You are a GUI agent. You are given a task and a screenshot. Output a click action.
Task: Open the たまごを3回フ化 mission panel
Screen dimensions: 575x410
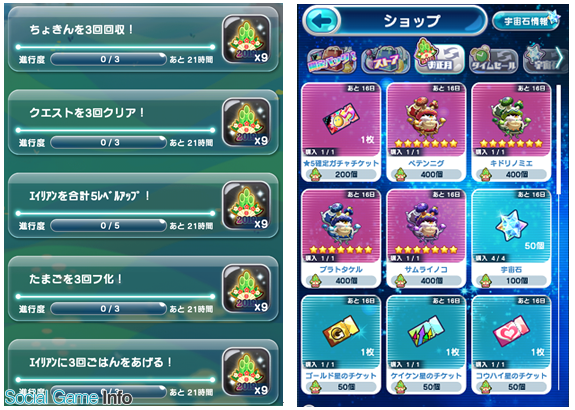click(x=143, y=289)
